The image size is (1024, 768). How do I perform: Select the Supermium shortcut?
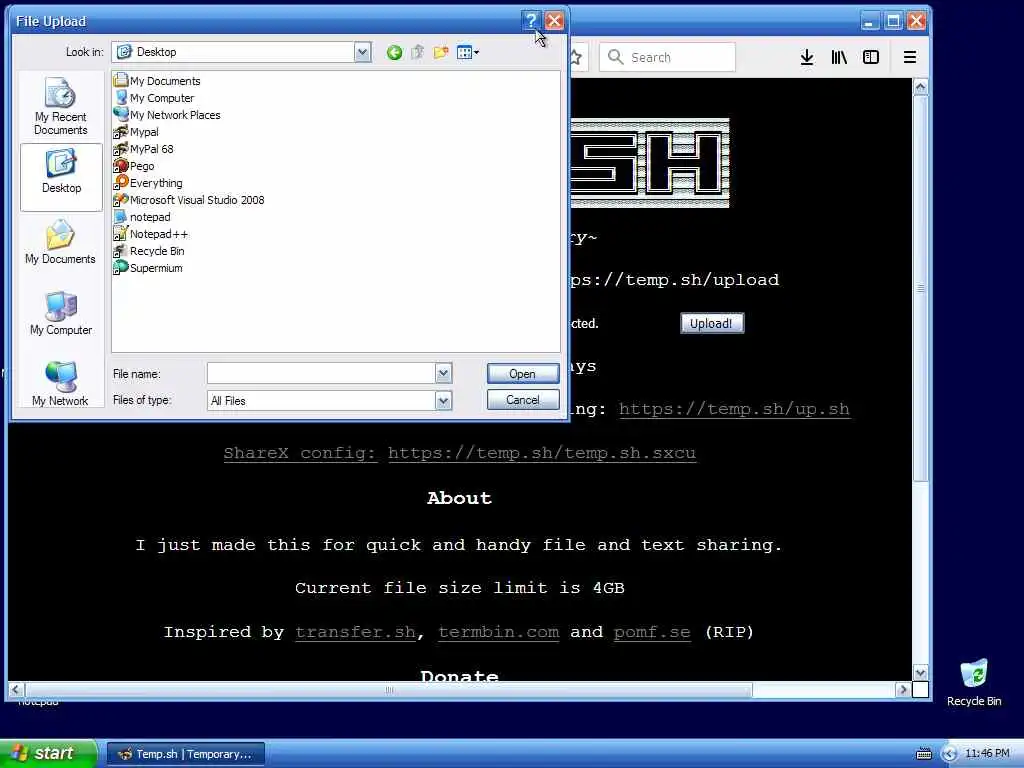[148, 268]
